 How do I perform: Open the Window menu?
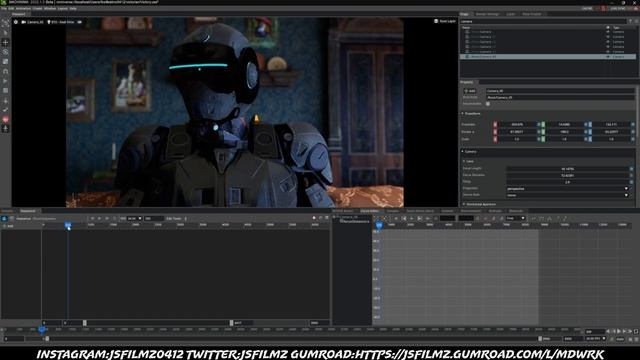[x=50, y=8]
